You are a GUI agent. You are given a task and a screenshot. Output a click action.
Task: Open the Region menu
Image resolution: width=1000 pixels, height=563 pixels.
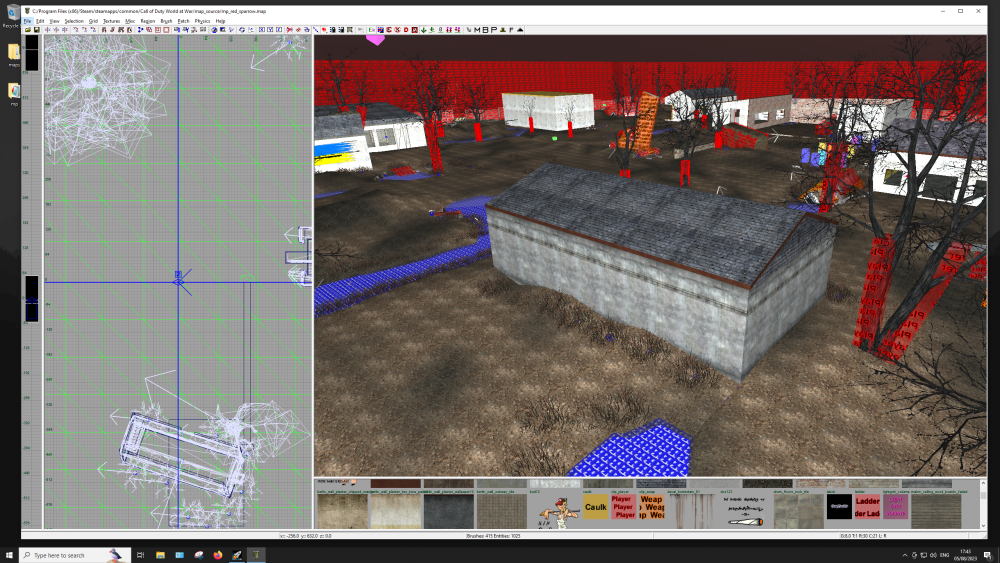tap(148, 21)
